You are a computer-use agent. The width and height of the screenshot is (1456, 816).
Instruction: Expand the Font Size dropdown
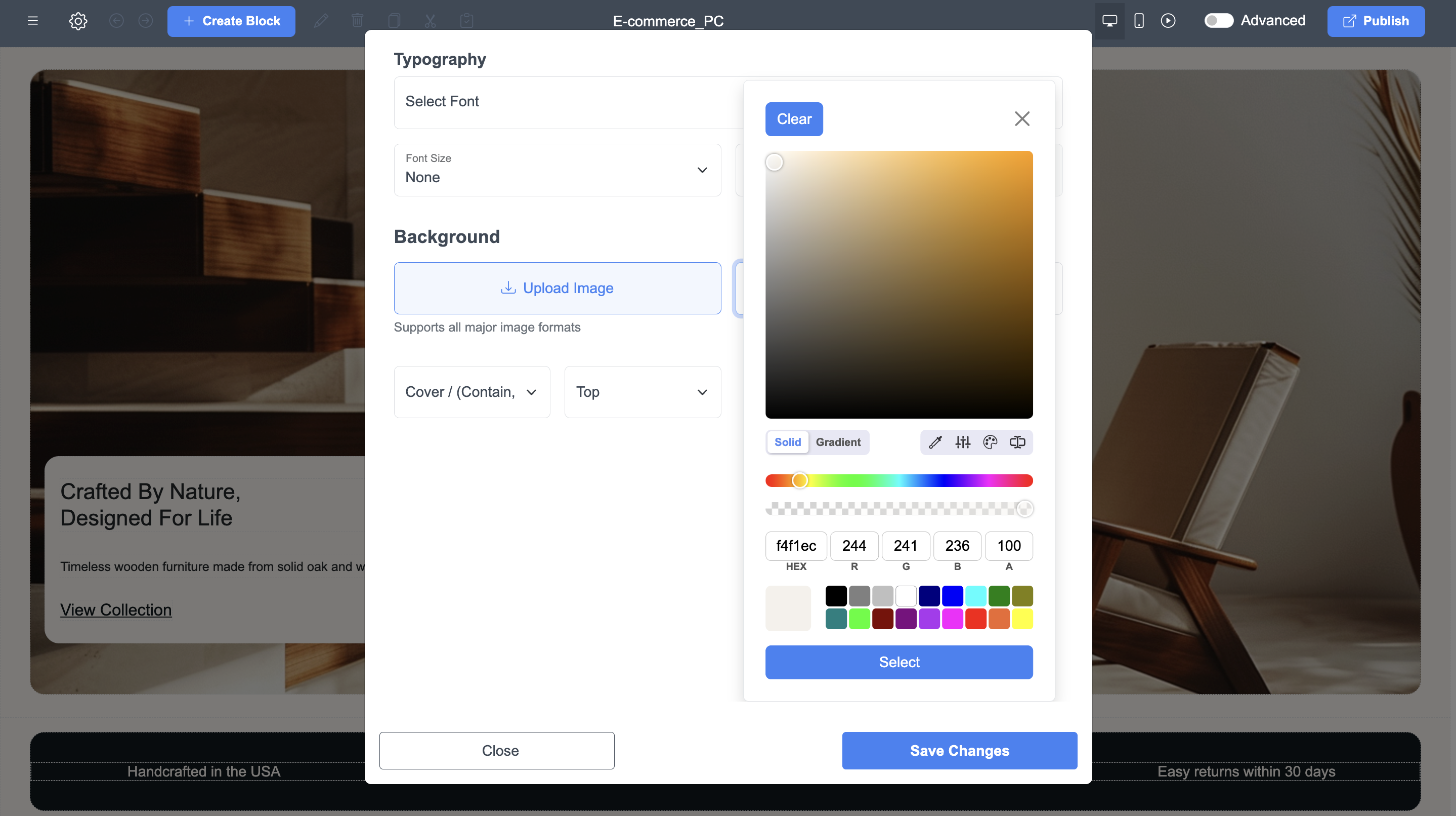coord(556,170)
